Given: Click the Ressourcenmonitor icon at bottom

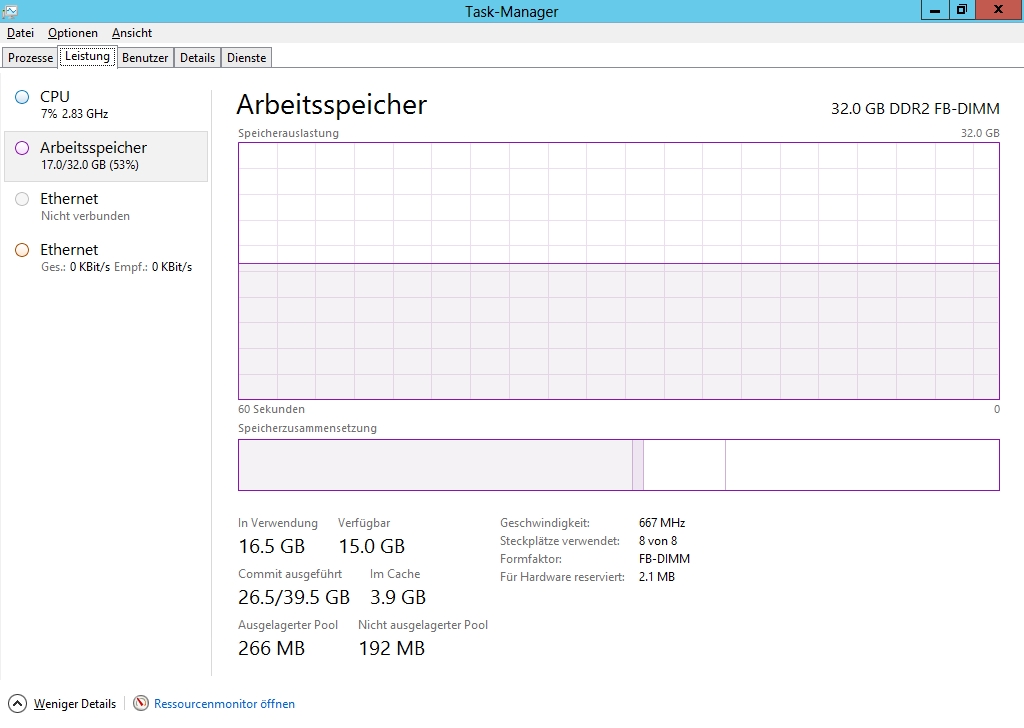Looking at the screenshot, I should [x=141, y=704].
